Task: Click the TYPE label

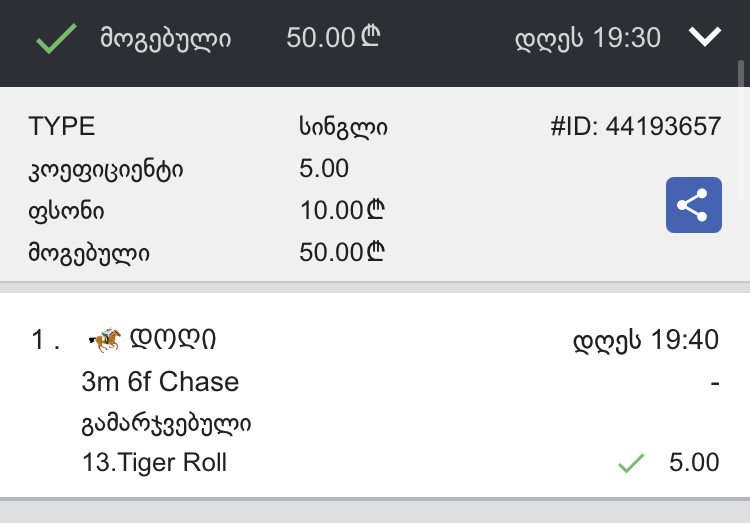Action: [62, 127]
